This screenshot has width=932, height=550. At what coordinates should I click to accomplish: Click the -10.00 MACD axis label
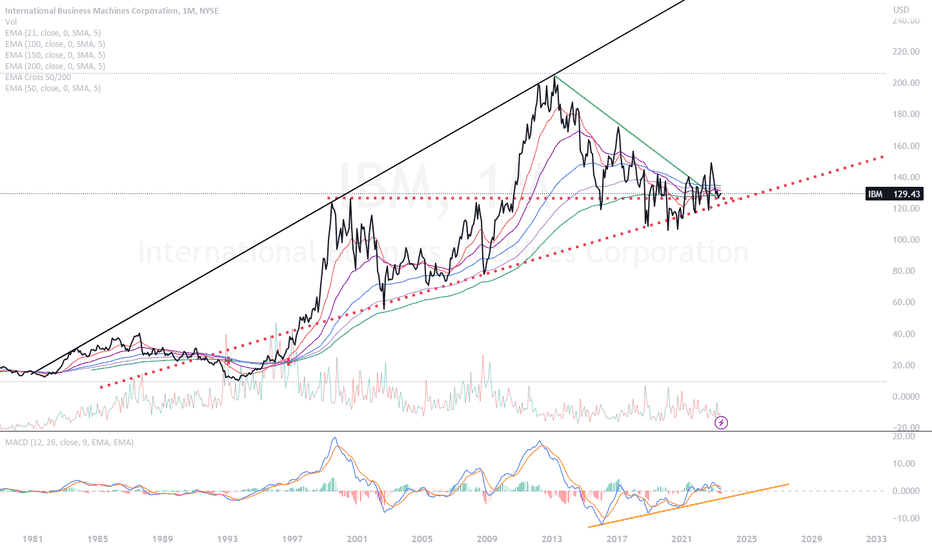(x=906, y=518)
